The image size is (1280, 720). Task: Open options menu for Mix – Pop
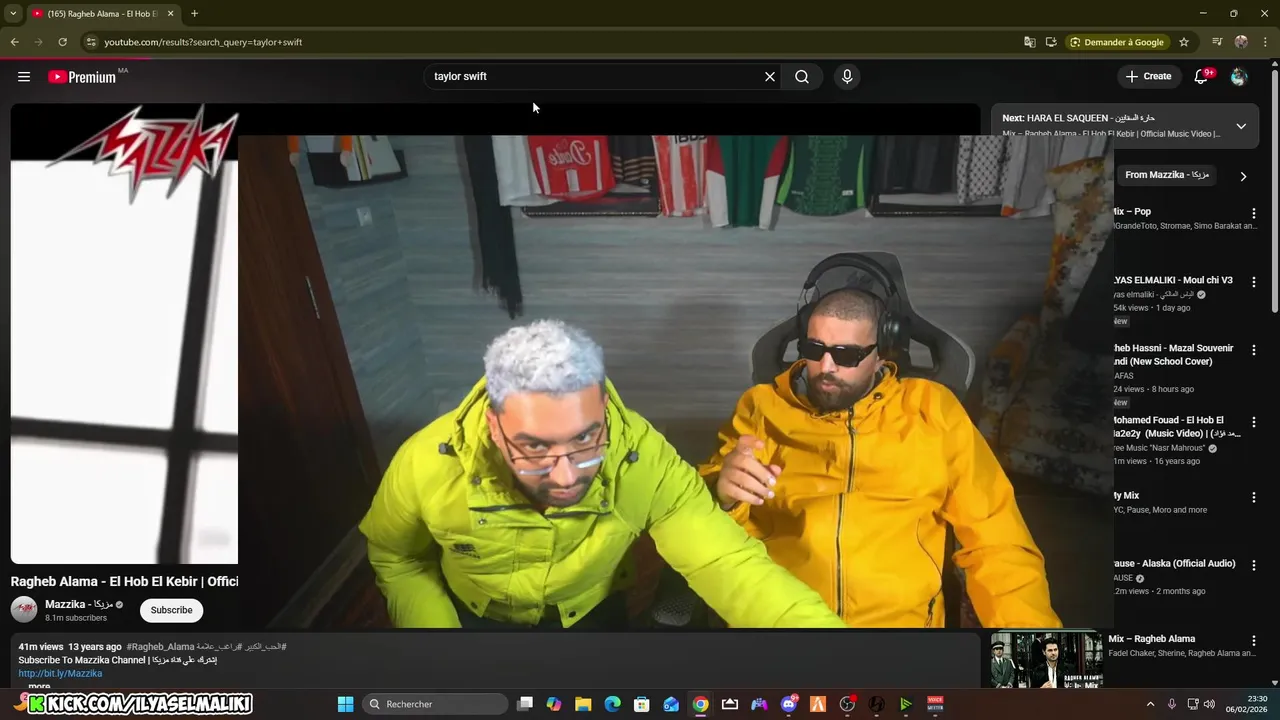pos(1254,213)
